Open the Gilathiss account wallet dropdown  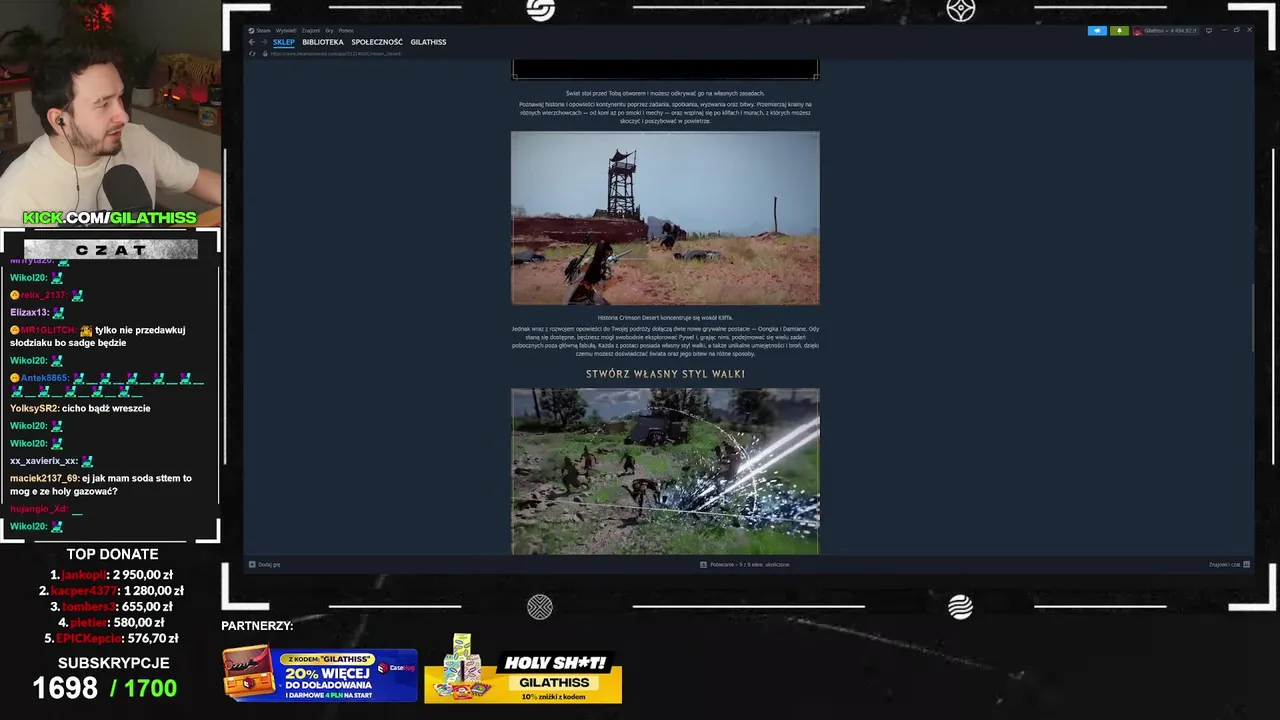pyautogui.click(x=1171, y=31)
